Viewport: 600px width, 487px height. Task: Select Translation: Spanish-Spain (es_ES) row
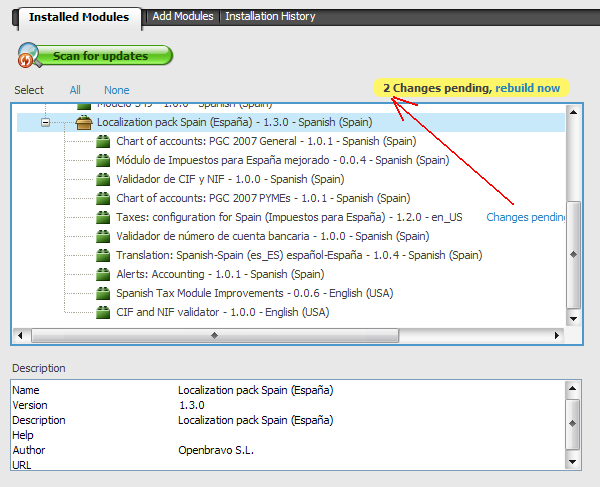click(299, 255)
